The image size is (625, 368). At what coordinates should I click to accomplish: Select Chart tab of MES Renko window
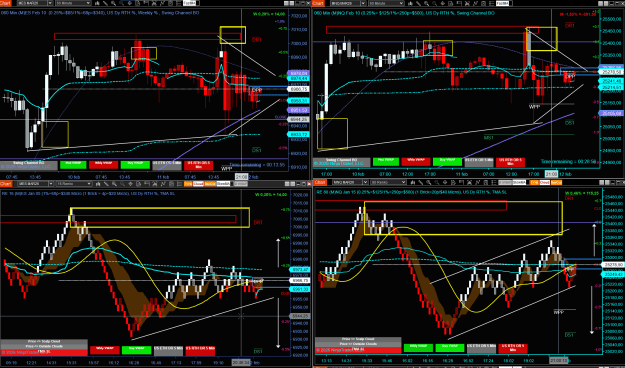click(x=6, y=183)
